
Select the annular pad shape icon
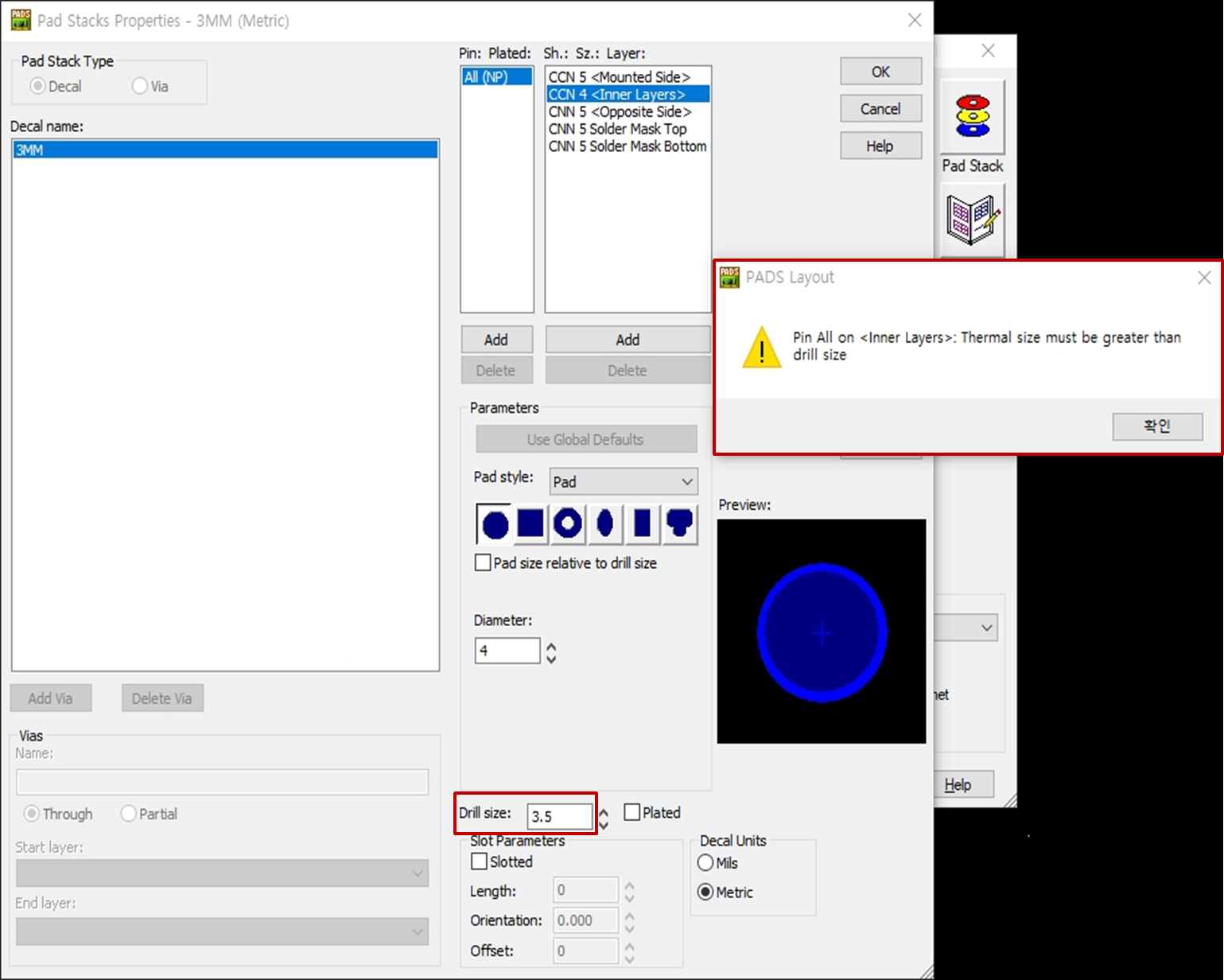click(x=568, y=524)
